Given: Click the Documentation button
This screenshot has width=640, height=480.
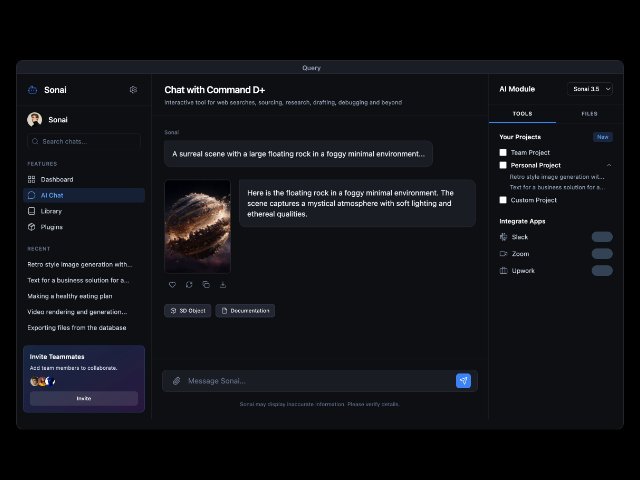Looking at the screenshot, I should (245, 311).
